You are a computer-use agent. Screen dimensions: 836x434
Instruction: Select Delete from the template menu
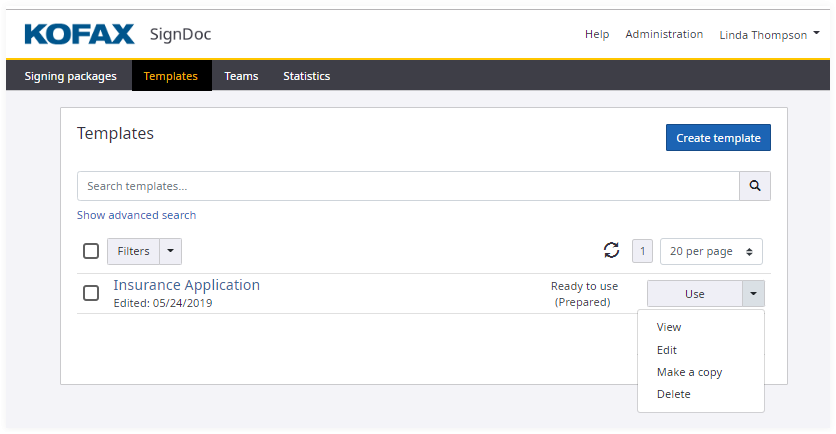[x=673, y=394]
